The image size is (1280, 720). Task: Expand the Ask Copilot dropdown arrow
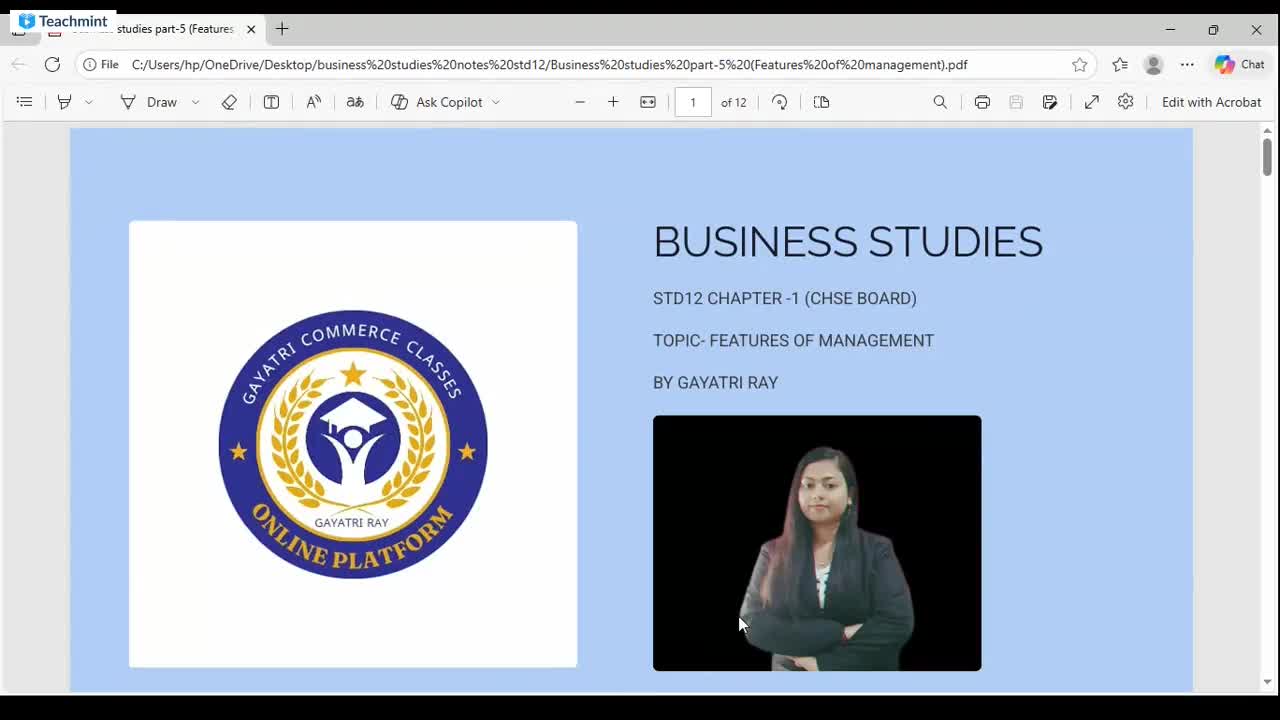tap(496, 102)
